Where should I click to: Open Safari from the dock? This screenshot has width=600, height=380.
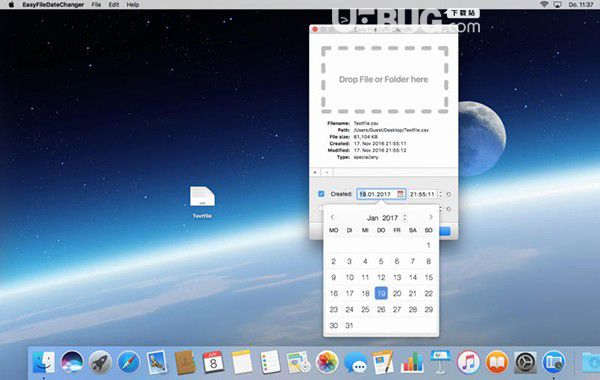coord(129,362)
